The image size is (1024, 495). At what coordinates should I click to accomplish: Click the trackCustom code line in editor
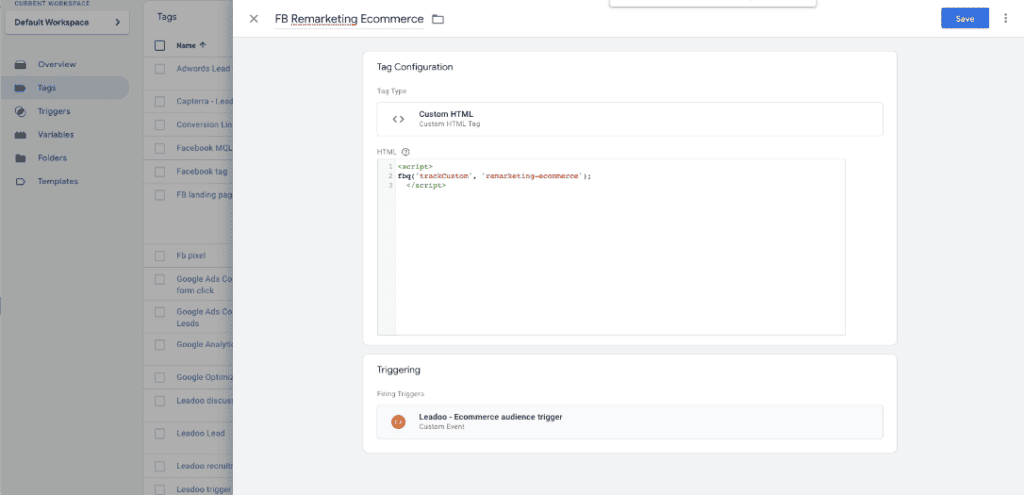494,176
